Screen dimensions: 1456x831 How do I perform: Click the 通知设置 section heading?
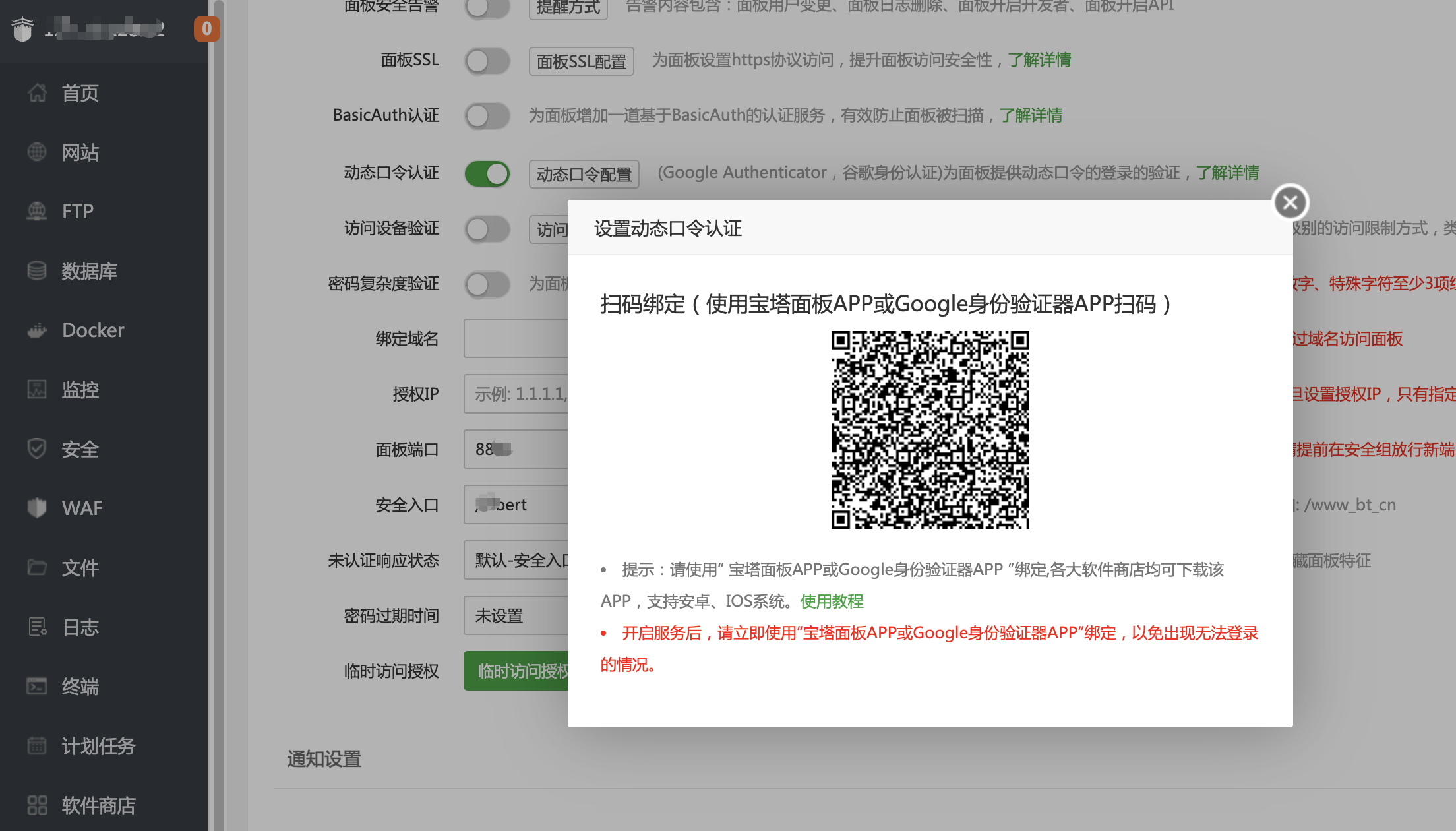324,759
